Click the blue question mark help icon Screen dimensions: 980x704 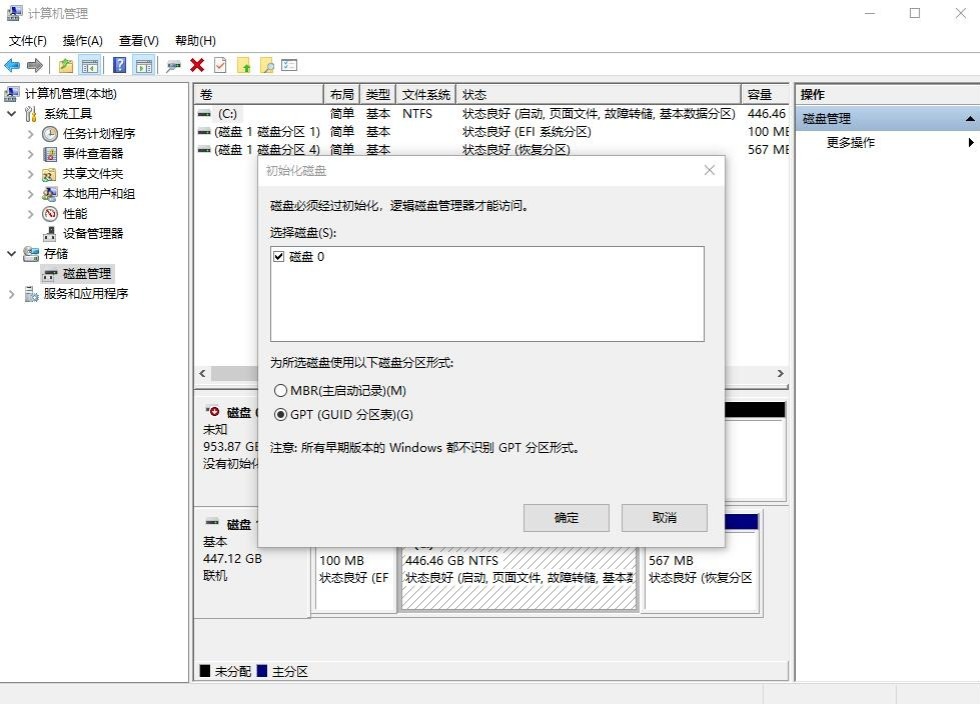point(119,65)
